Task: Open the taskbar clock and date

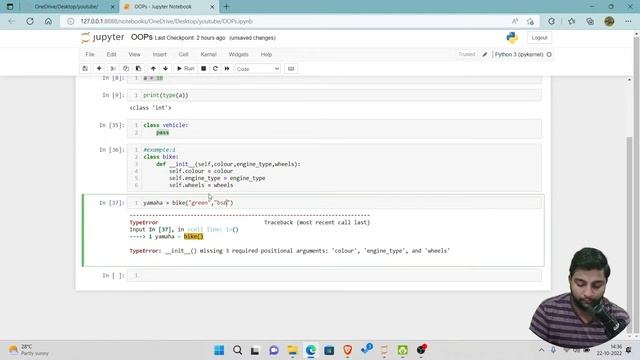Action: pos(609,350)
